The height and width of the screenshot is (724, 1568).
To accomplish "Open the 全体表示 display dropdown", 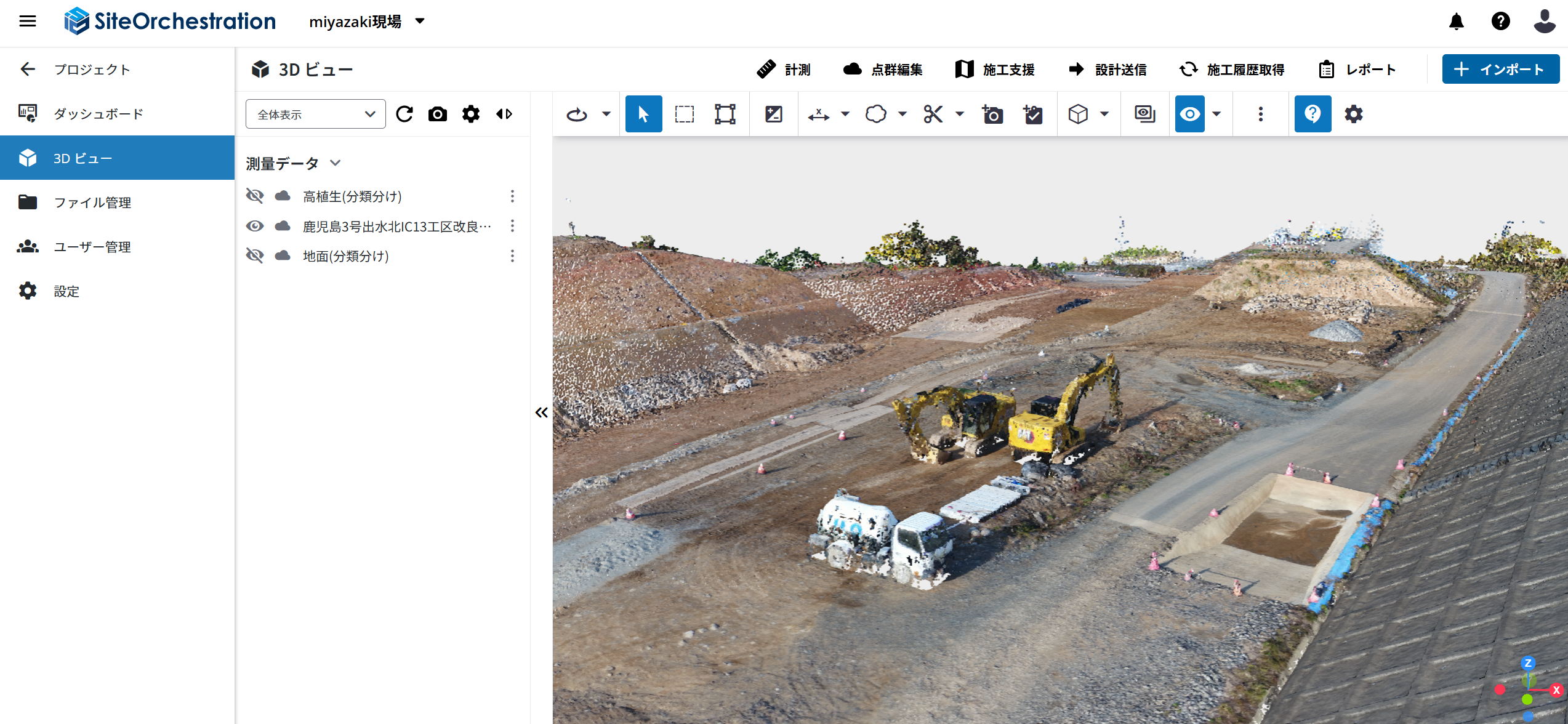I will click(x=315, y=114).
